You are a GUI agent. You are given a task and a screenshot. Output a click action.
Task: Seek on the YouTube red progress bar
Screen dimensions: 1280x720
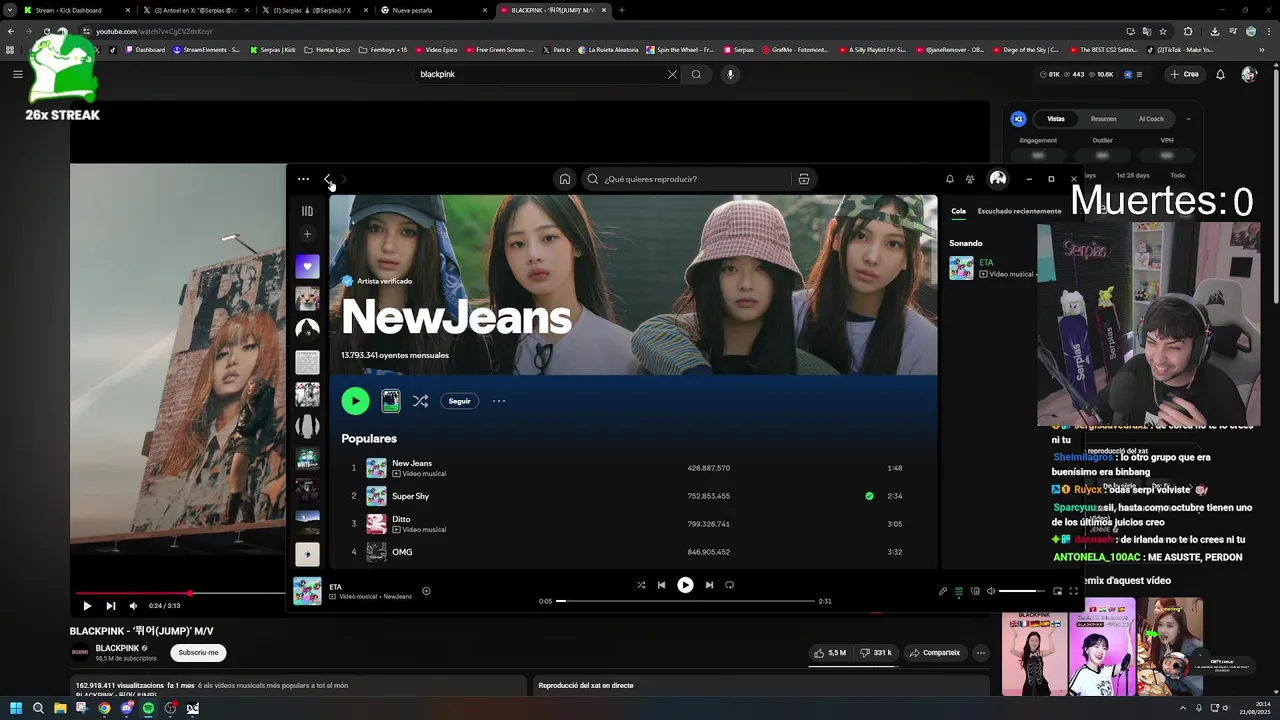(180, 593)
